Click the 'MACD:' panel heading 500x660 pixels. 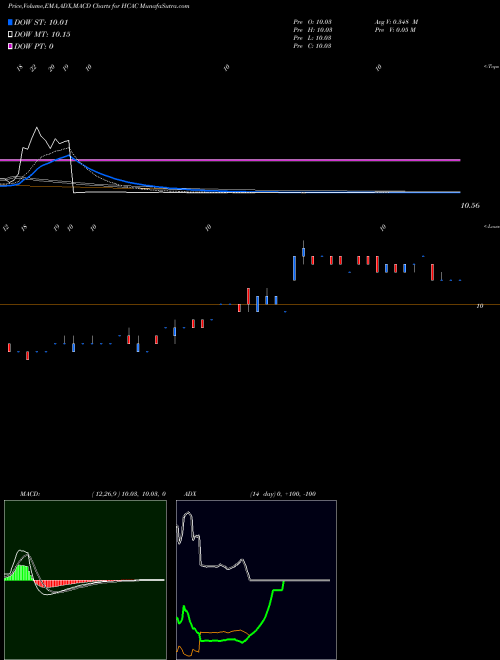tap(30, 494)
